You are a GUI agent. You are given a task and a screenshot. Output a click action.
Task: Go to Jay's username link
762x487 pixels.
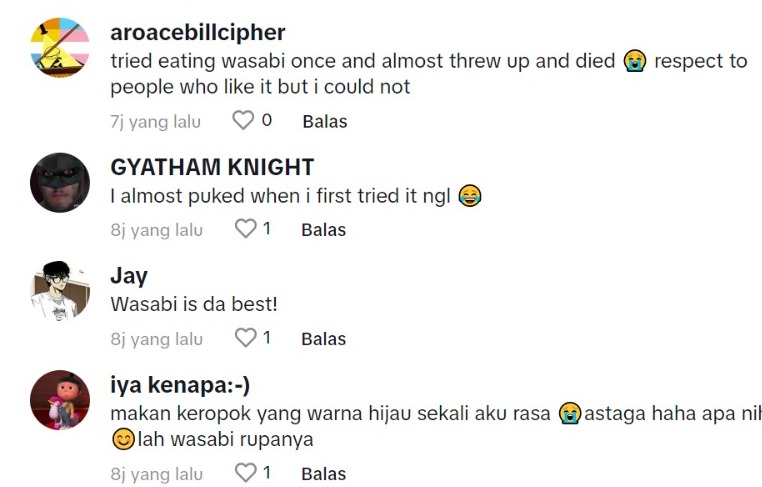[x=129, y=276]
